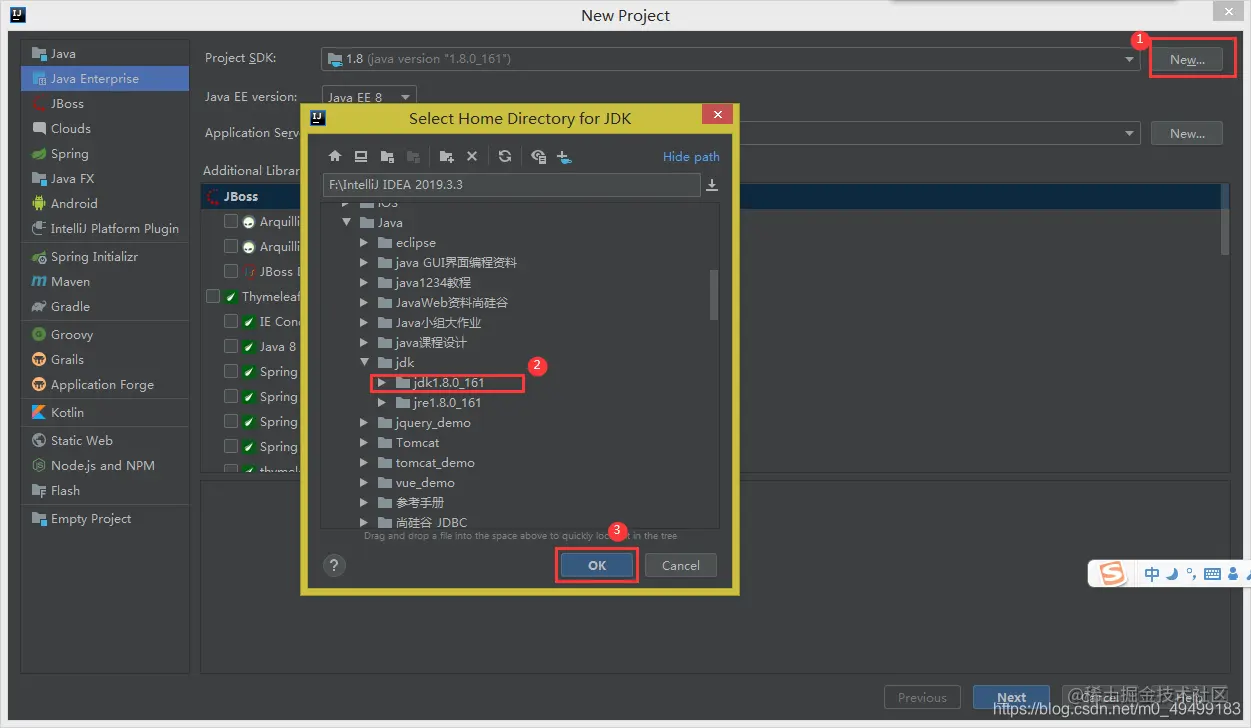The height and width of the screenshot is (728, 1251).
Task: Choose Spring leaf icon in sidebar
Action: tap(39, 154)
